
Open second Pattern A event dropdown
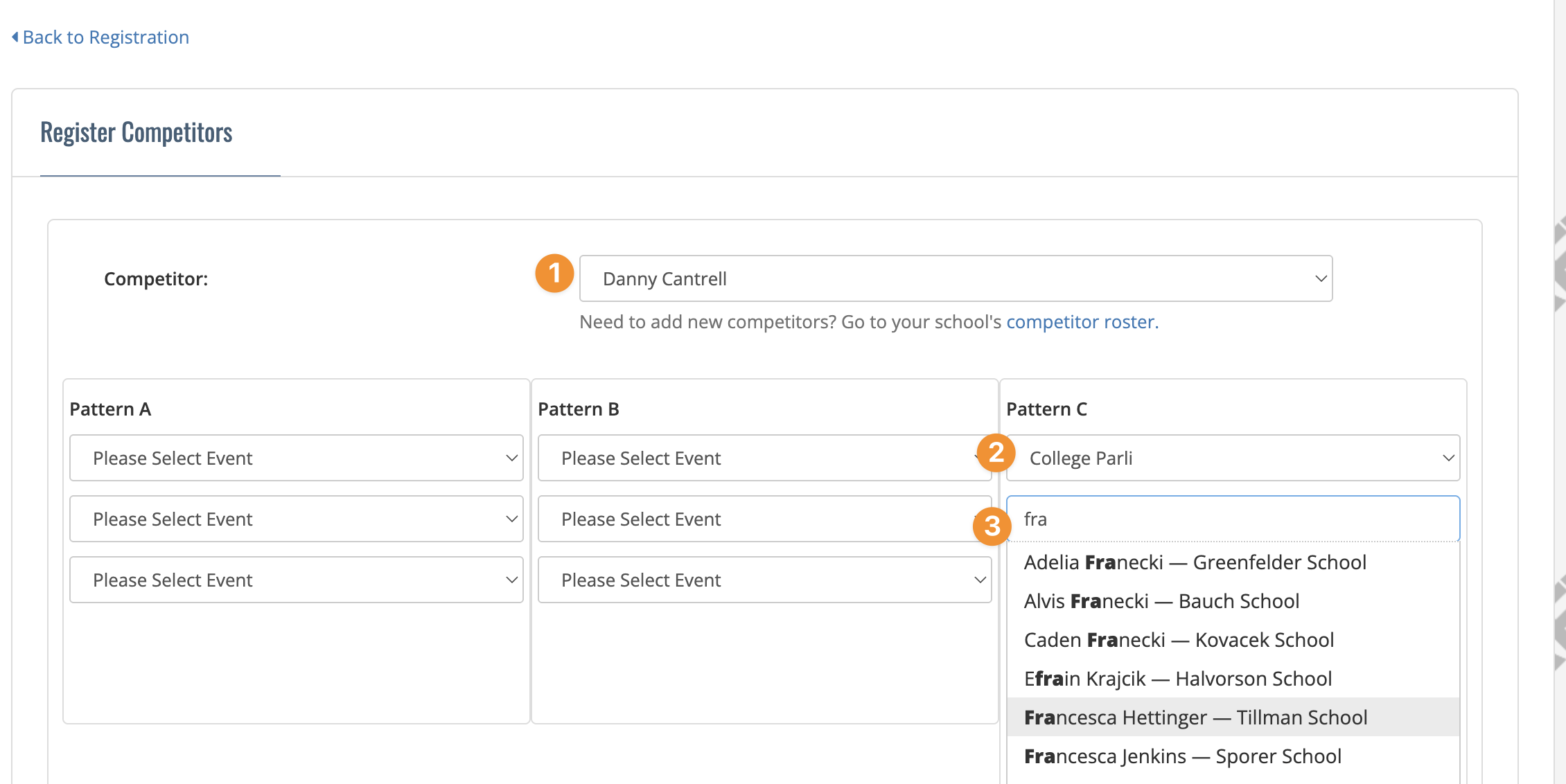pyautogui.click(x=296, y=519)
